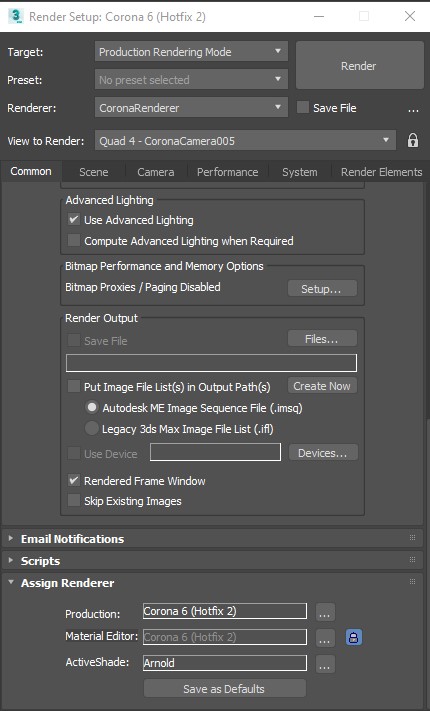
Task: Uncheck the Rendered Frame Window checkbox
Action: (73, 480)
